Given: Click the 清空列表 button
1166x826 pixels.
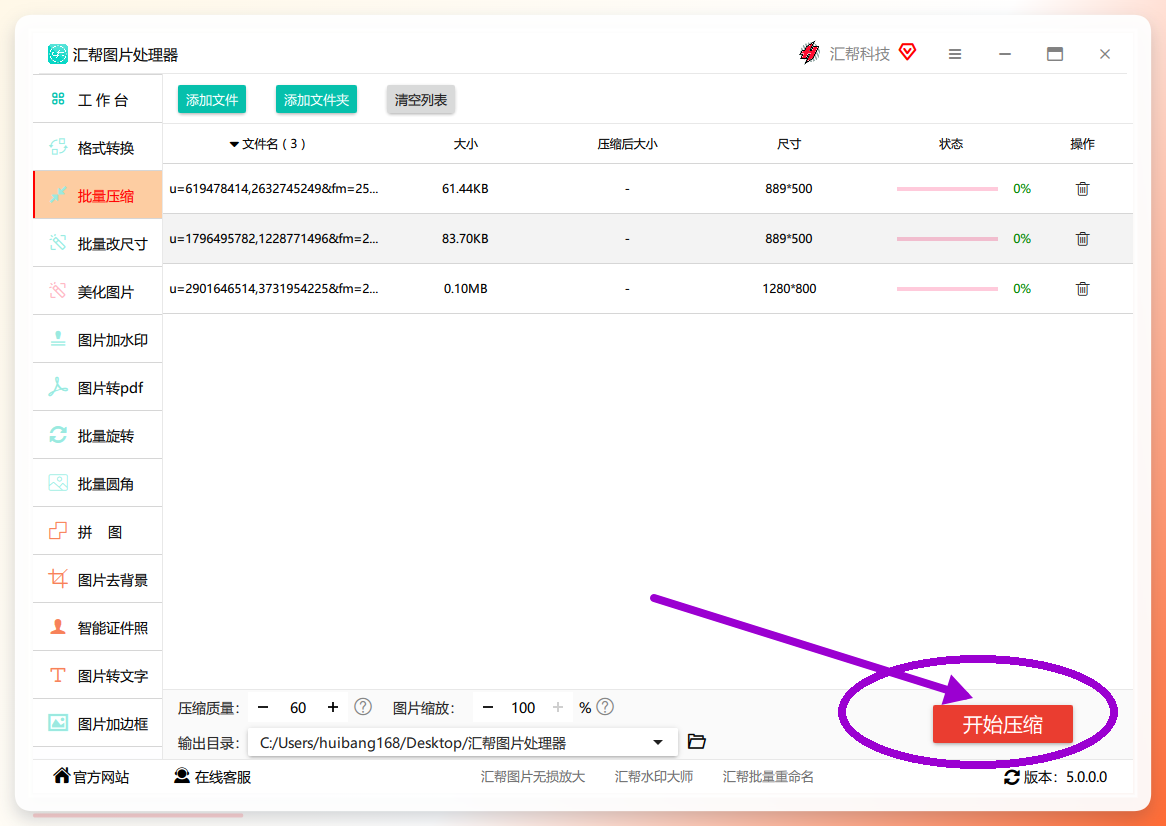Looking at the screenshot, I should pos(421,100).
